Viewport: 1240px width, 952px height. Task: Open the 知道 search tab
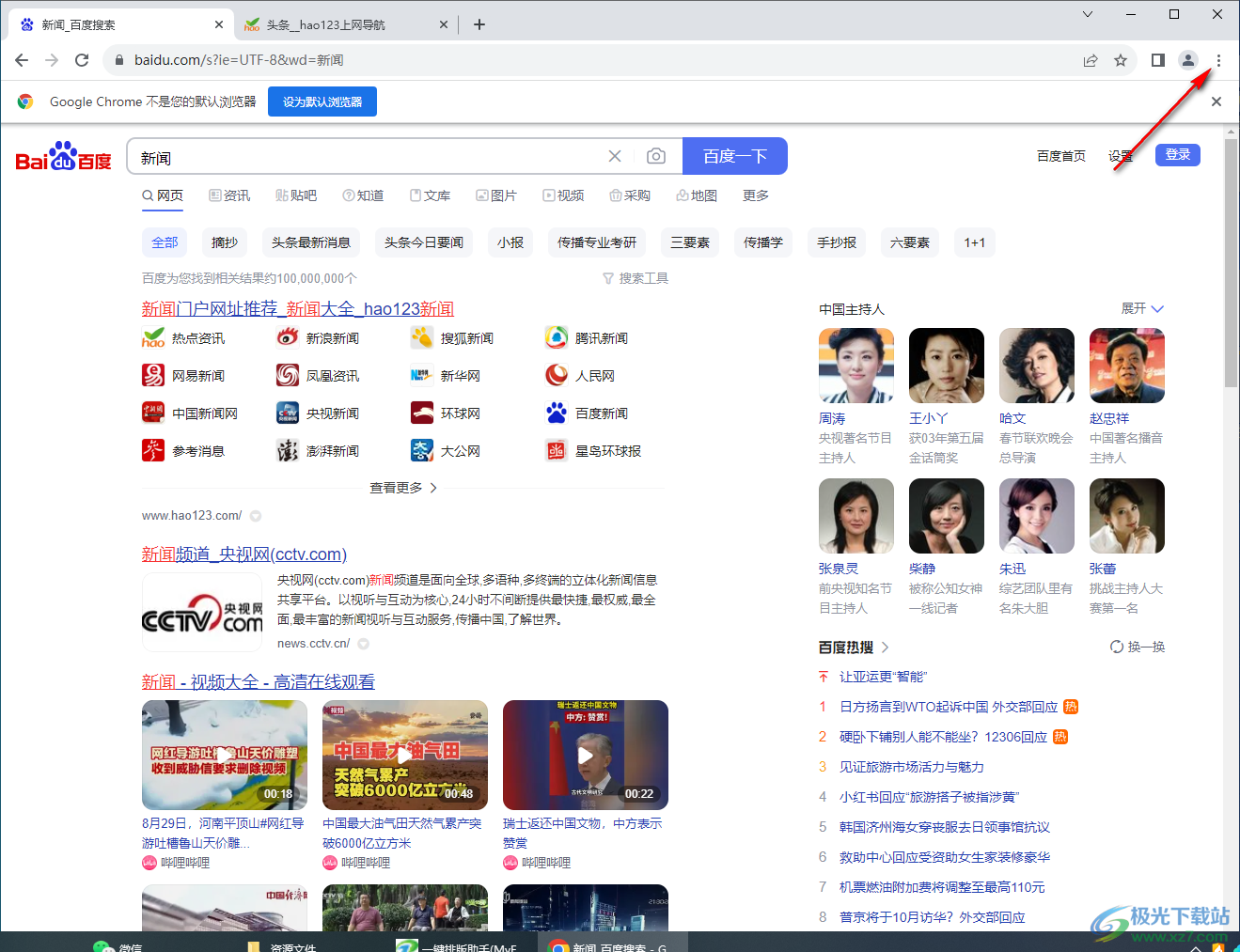point(363,195)
